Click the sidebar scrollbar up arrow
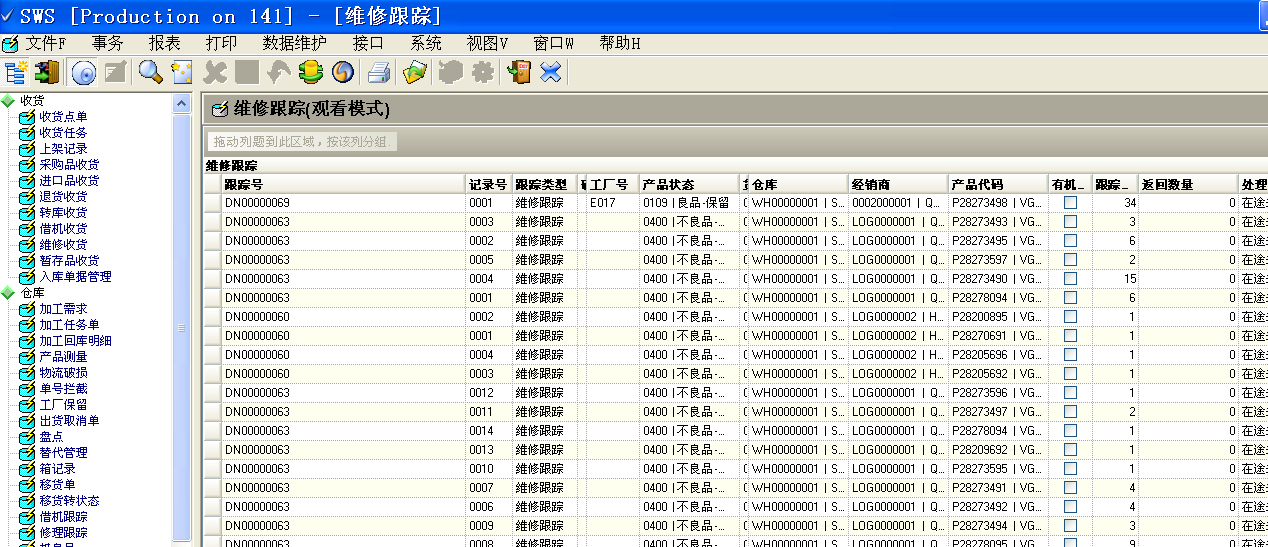The height and width of the screenshot is (547, 1268). 181,104
